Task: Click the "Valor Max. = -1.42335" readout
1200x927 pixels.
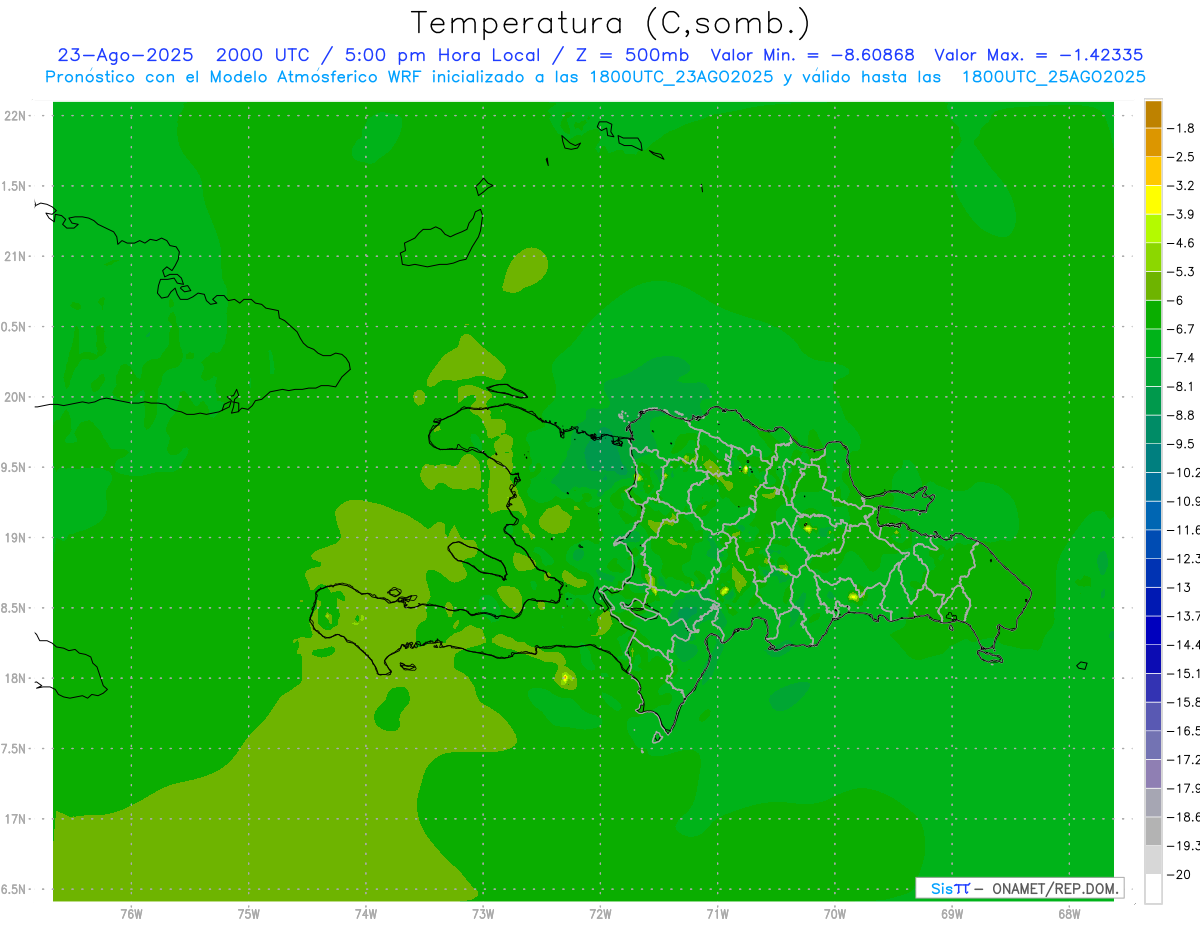Action: pos(1038,55)
